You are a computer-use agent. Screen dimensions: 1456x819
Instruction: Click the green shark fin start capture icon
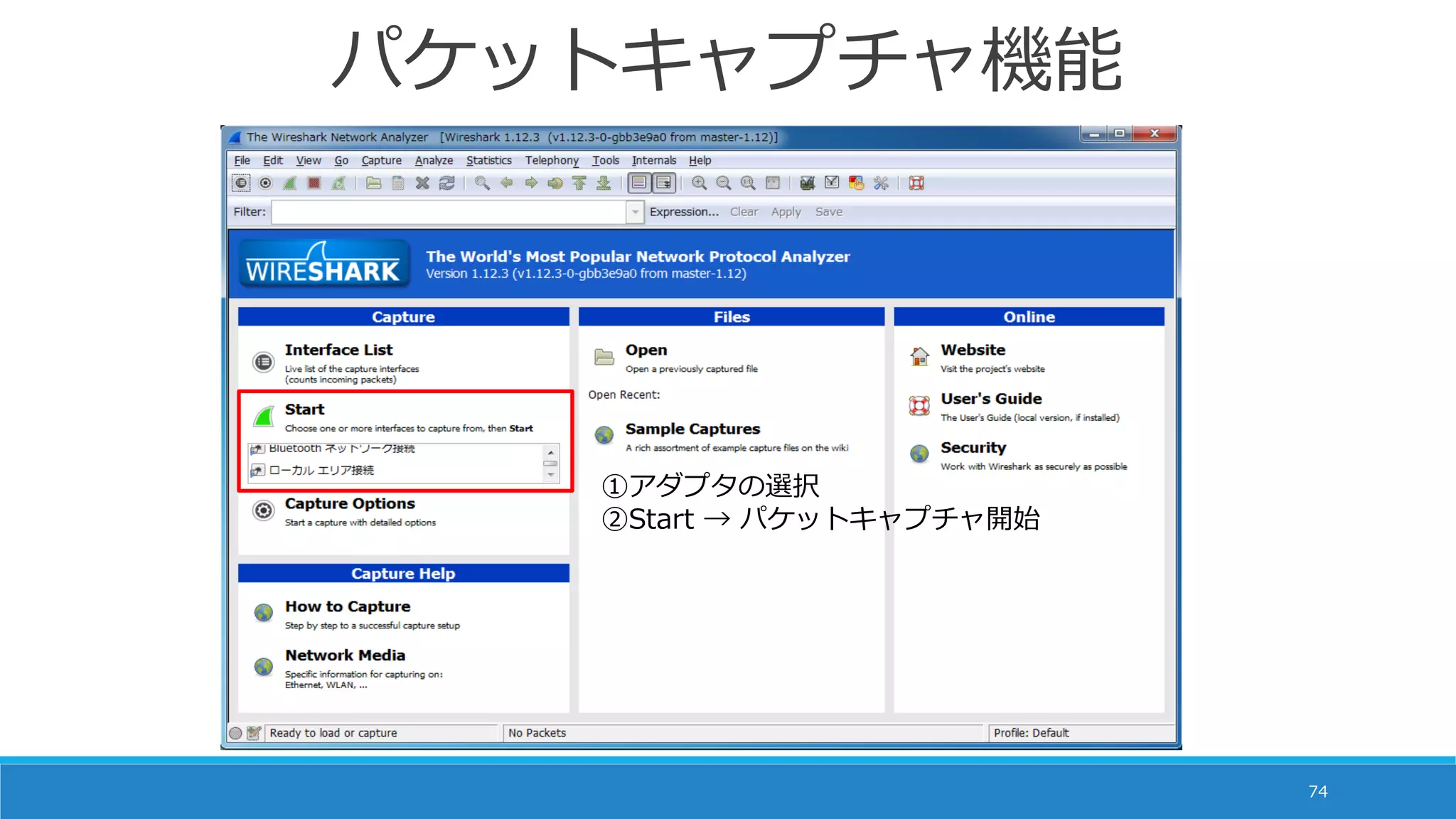(x=289, y=183)
